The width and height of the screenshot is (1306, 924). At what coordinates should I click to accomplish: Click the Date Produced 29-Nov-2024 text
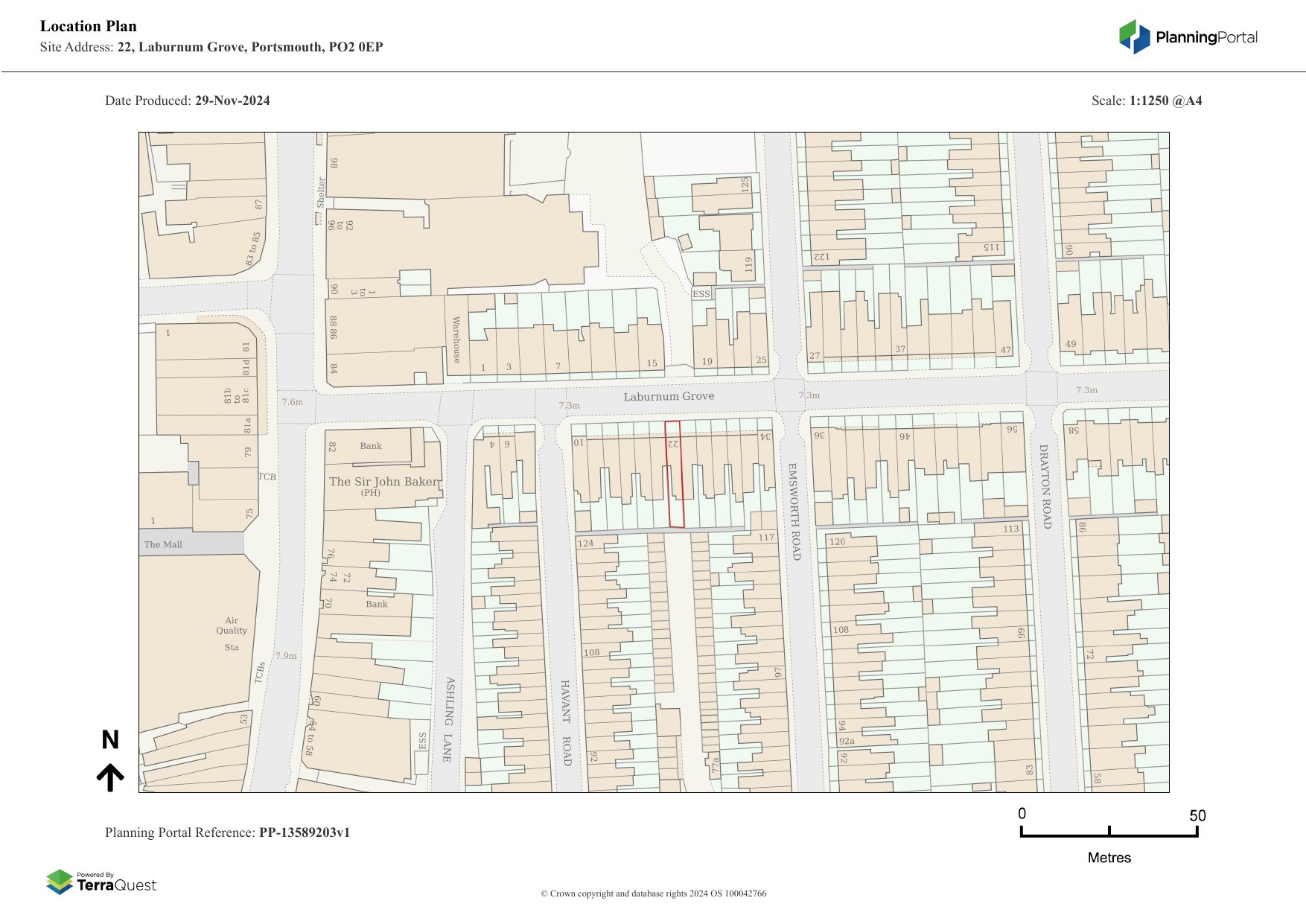188,101
